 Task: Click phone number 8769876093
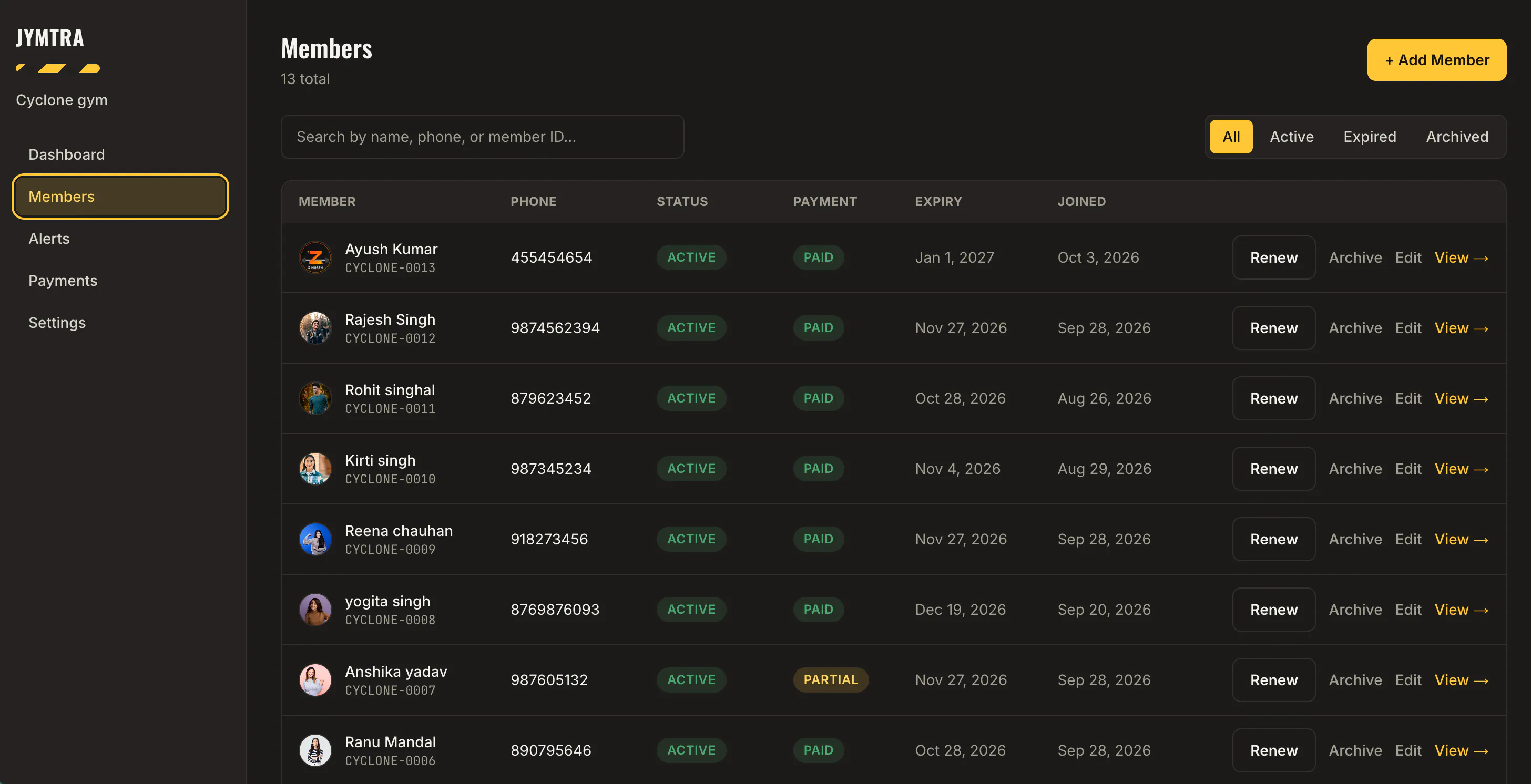555,610
